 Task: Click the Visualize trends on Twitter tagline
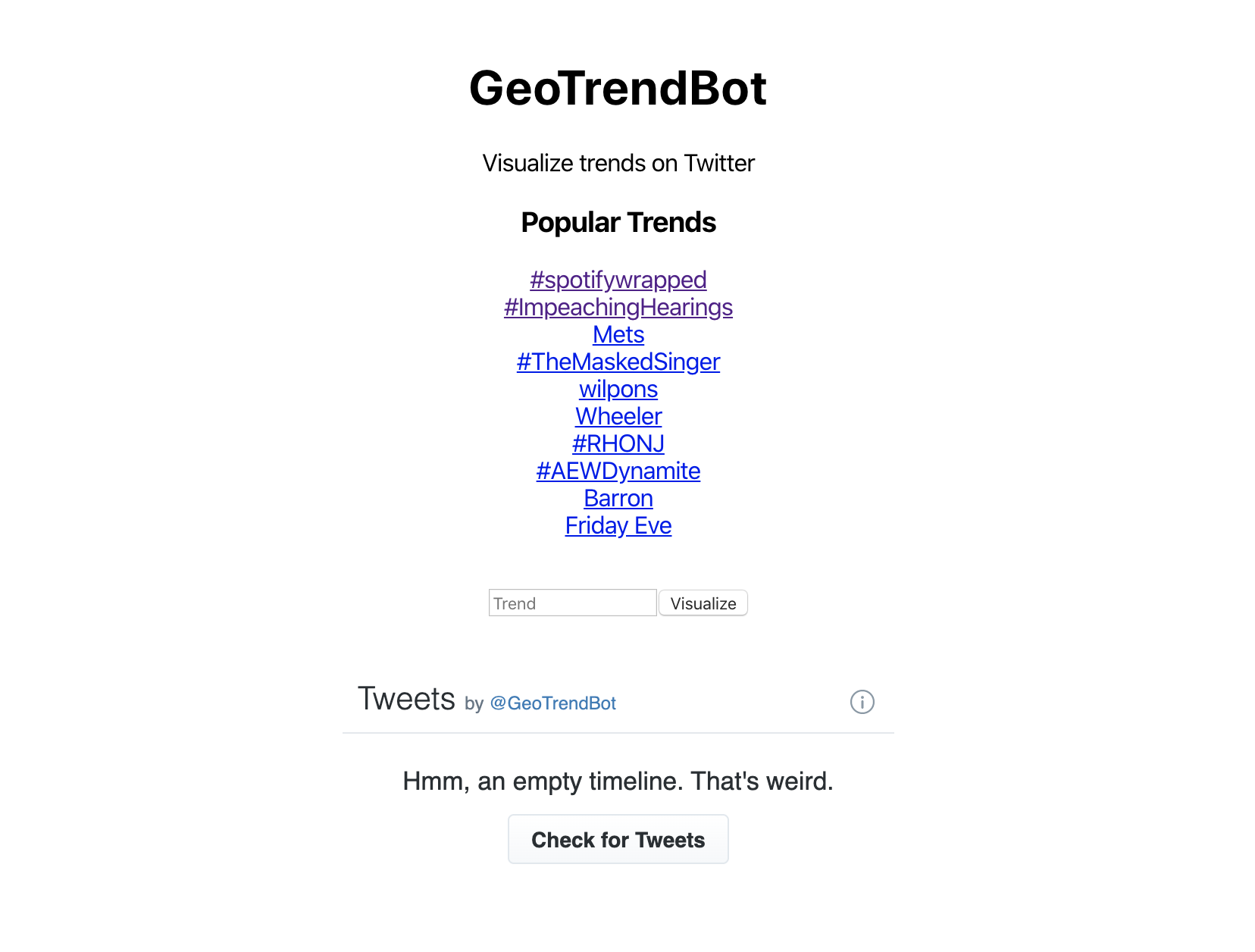click(618, 163)
